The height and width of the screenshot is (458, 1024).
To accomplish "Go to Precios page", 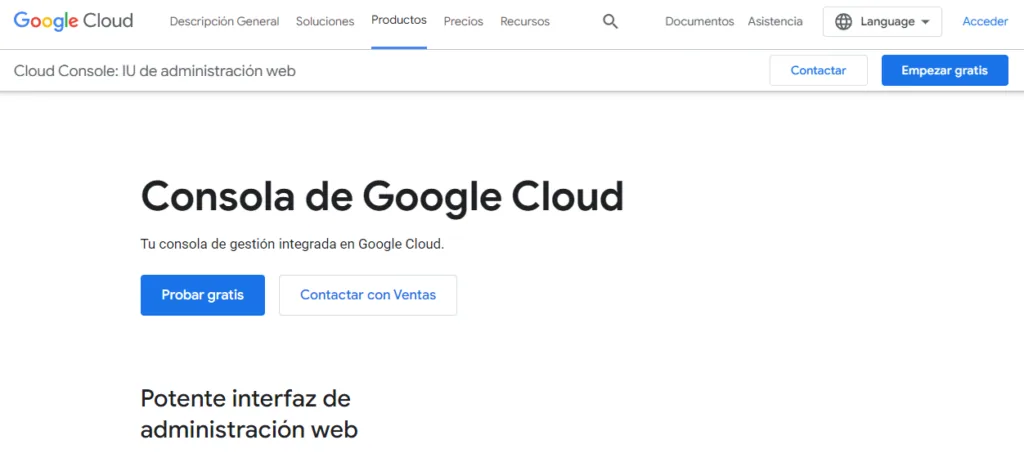I will [x=463, y=22].
